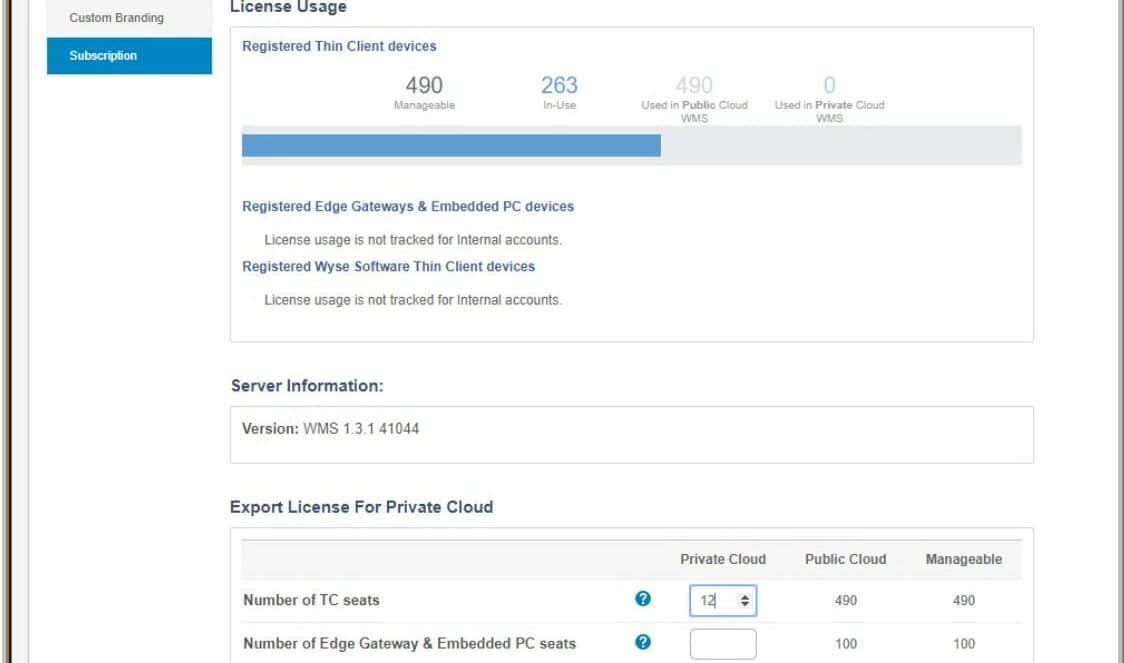Select the Subscription sidebar item
Screen dimensions: 1124x663
click(x=129, y=56)
